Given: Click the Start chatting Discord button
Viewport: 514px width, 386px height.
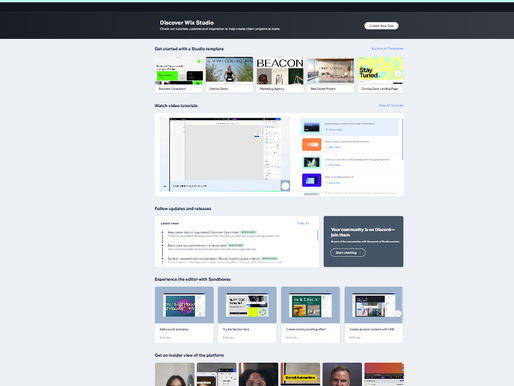Looking at the screenshot, I should pyautogui.click(x=348, y=253).
